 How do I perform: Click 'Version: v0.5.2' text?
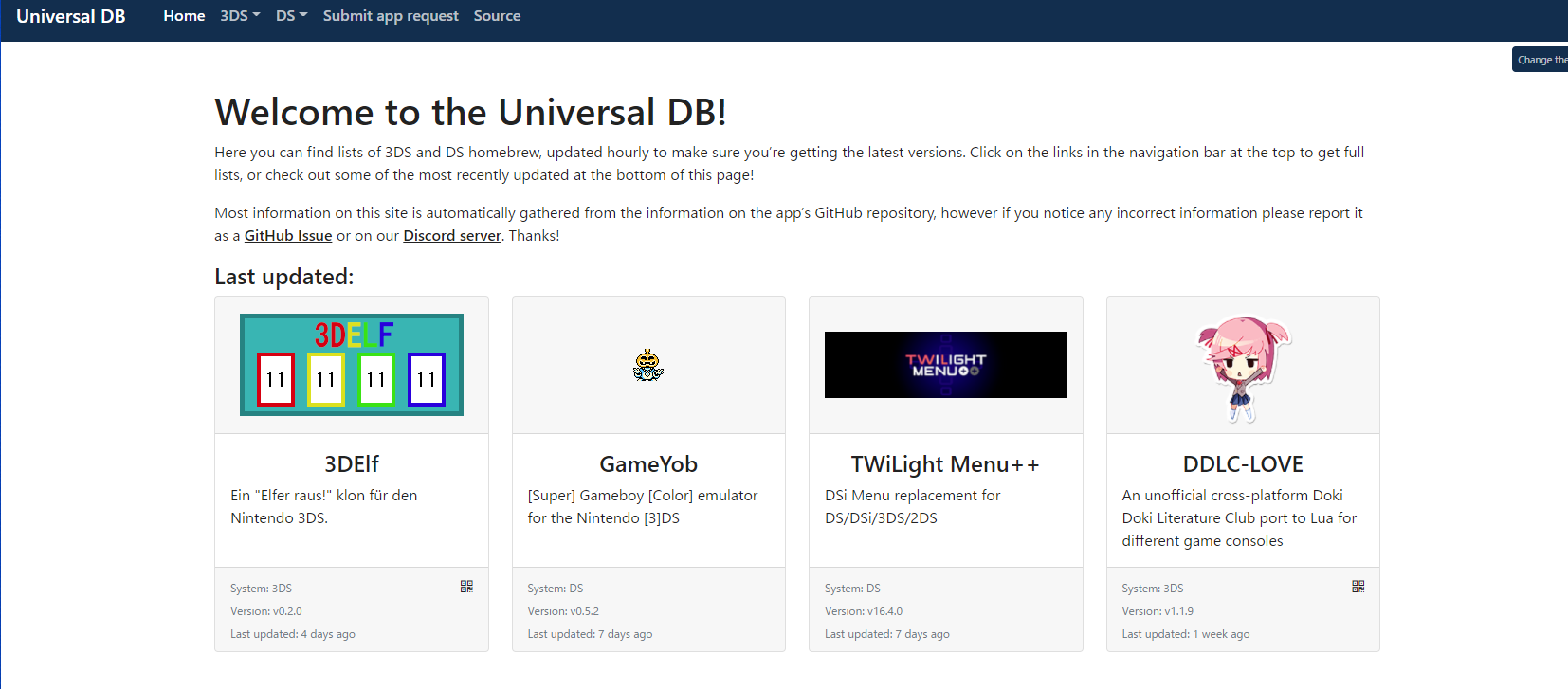click(x=563, y=611)
